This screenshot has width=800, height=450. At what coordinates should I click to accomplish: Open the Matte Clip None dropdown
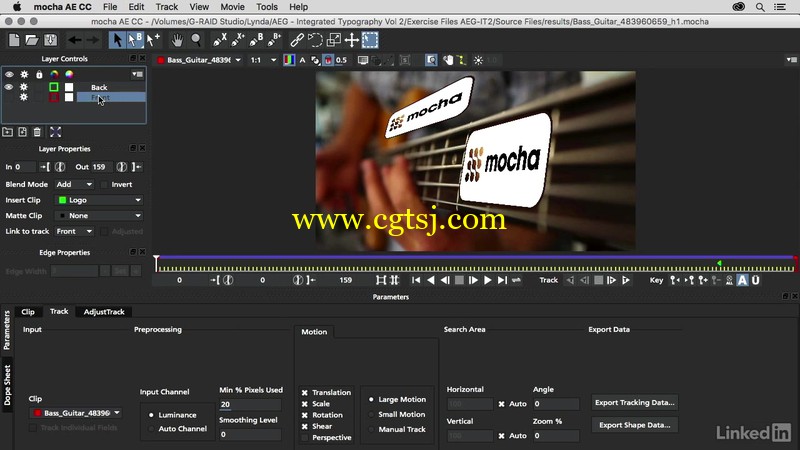[99, 216]
